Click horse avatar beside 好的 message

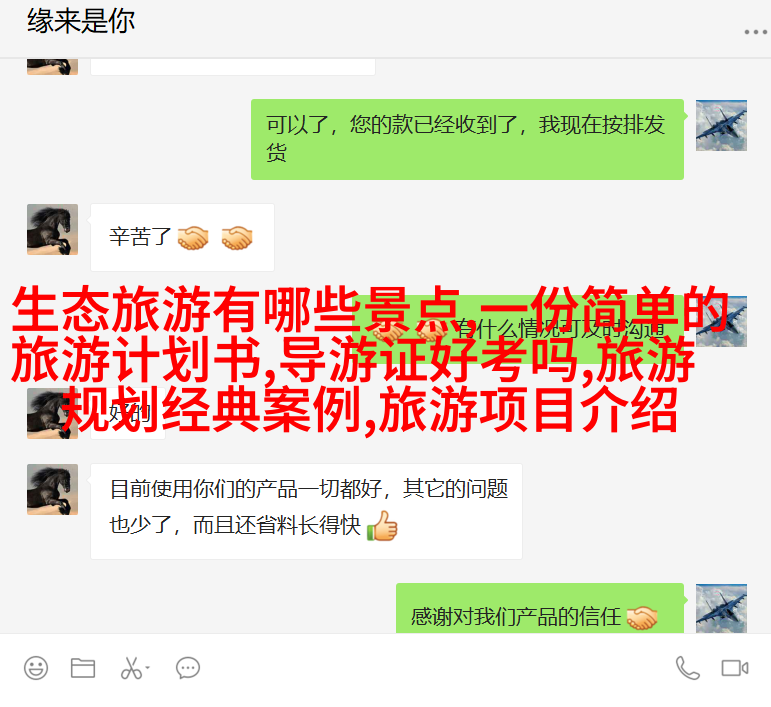(x=52, y=413)
